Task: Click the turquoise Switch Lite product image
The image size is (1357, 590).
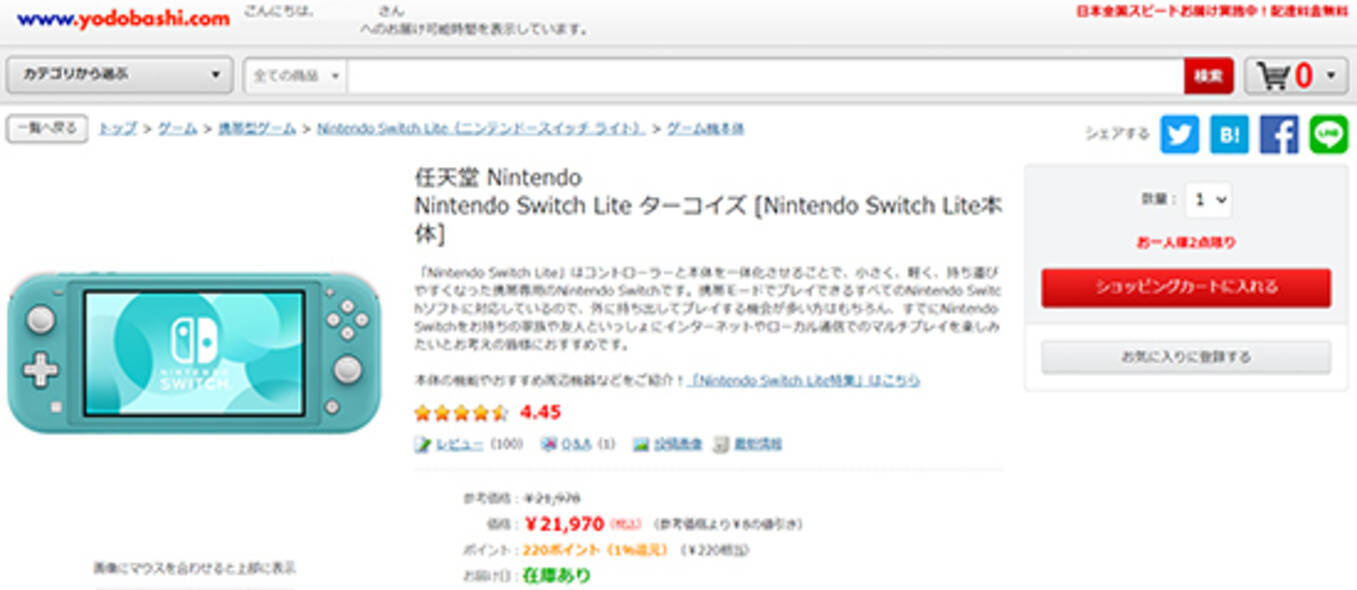Action: coord(194,351)
